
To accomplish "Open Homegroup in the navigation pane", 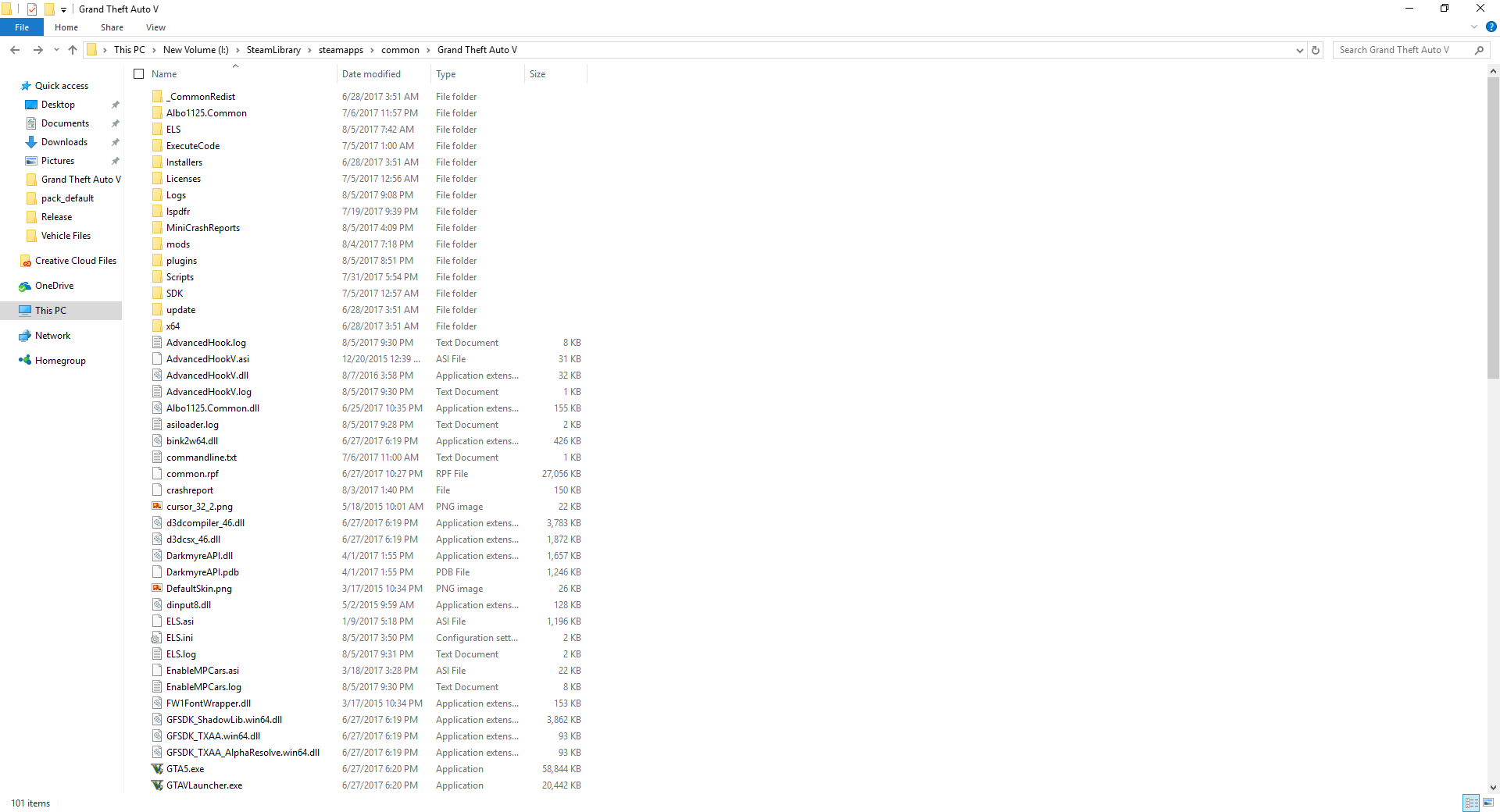I will click(60, 361).
